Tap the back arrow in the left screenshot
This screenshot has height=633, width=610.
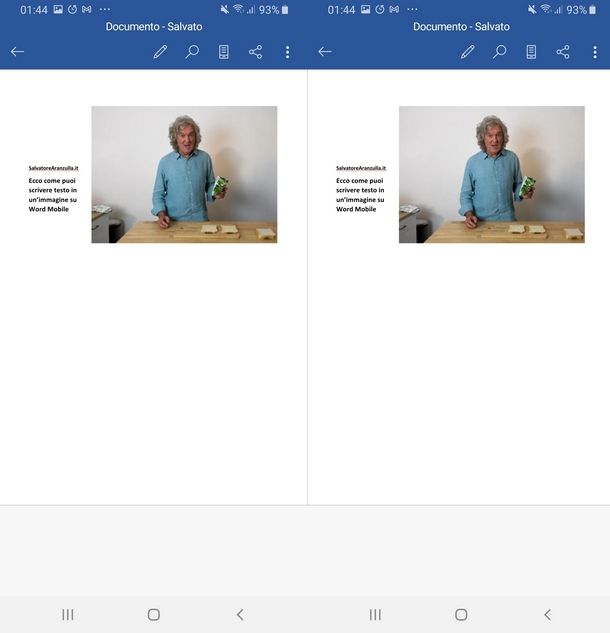click(17, 52)
